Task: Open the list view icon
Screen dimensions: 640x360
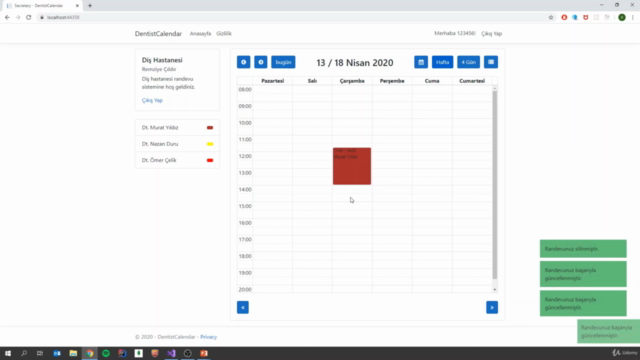Action: point(491,62)
